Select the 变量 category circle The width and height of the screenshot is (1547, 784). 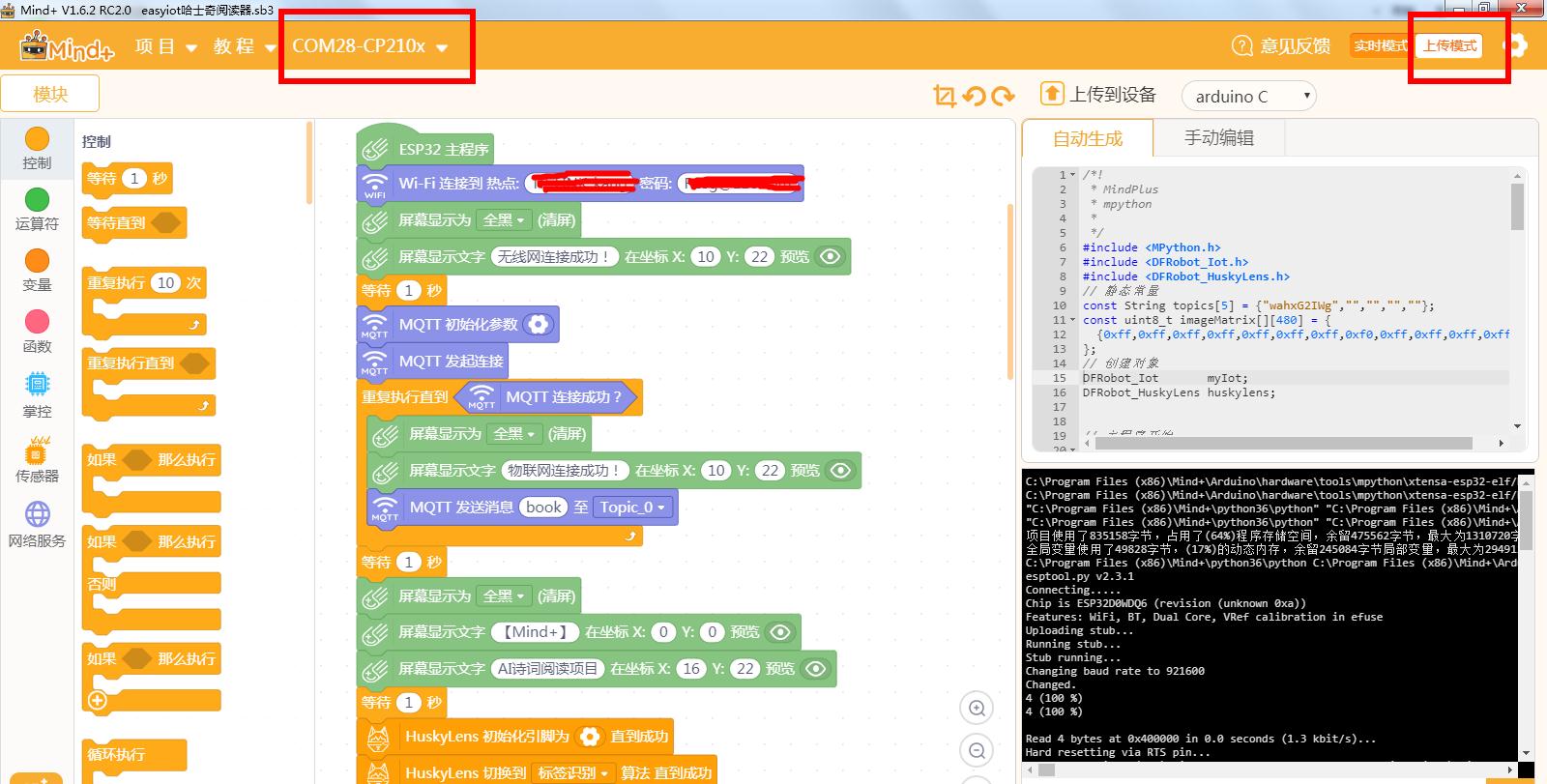point(37,261)
